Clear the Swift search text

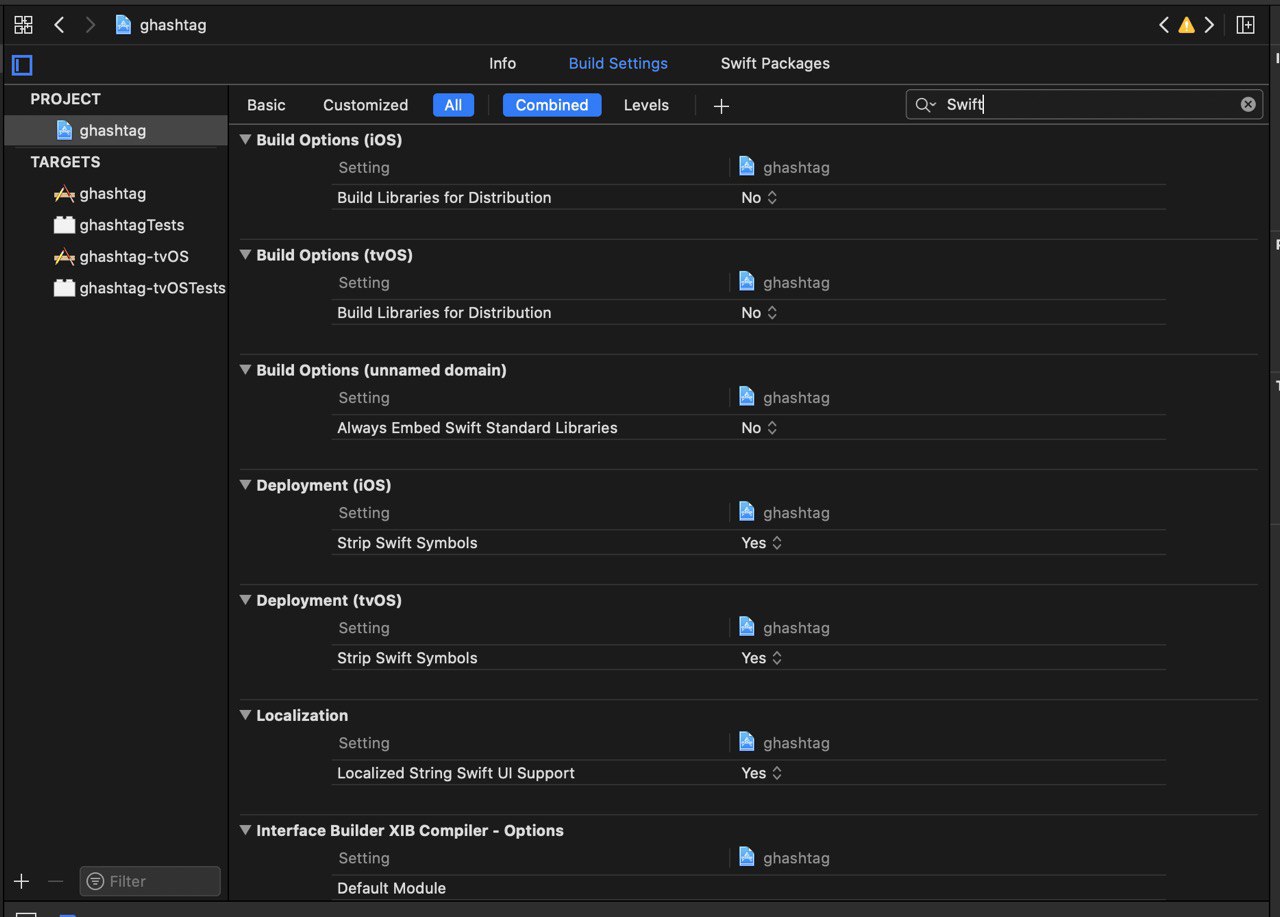pos(1248,104)
